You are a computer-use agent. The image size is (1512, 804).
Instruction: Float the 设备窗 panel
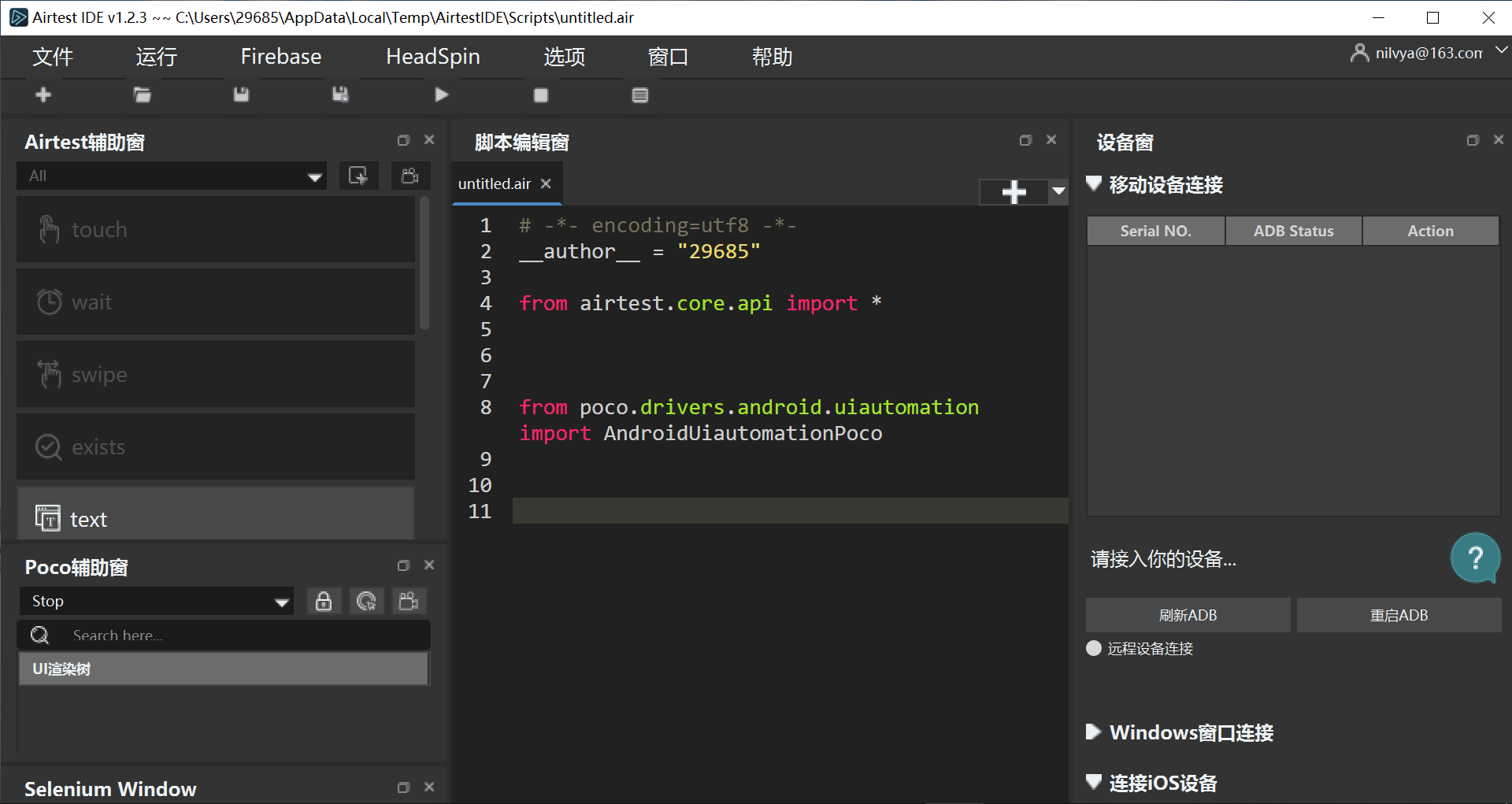(1473, 140)
